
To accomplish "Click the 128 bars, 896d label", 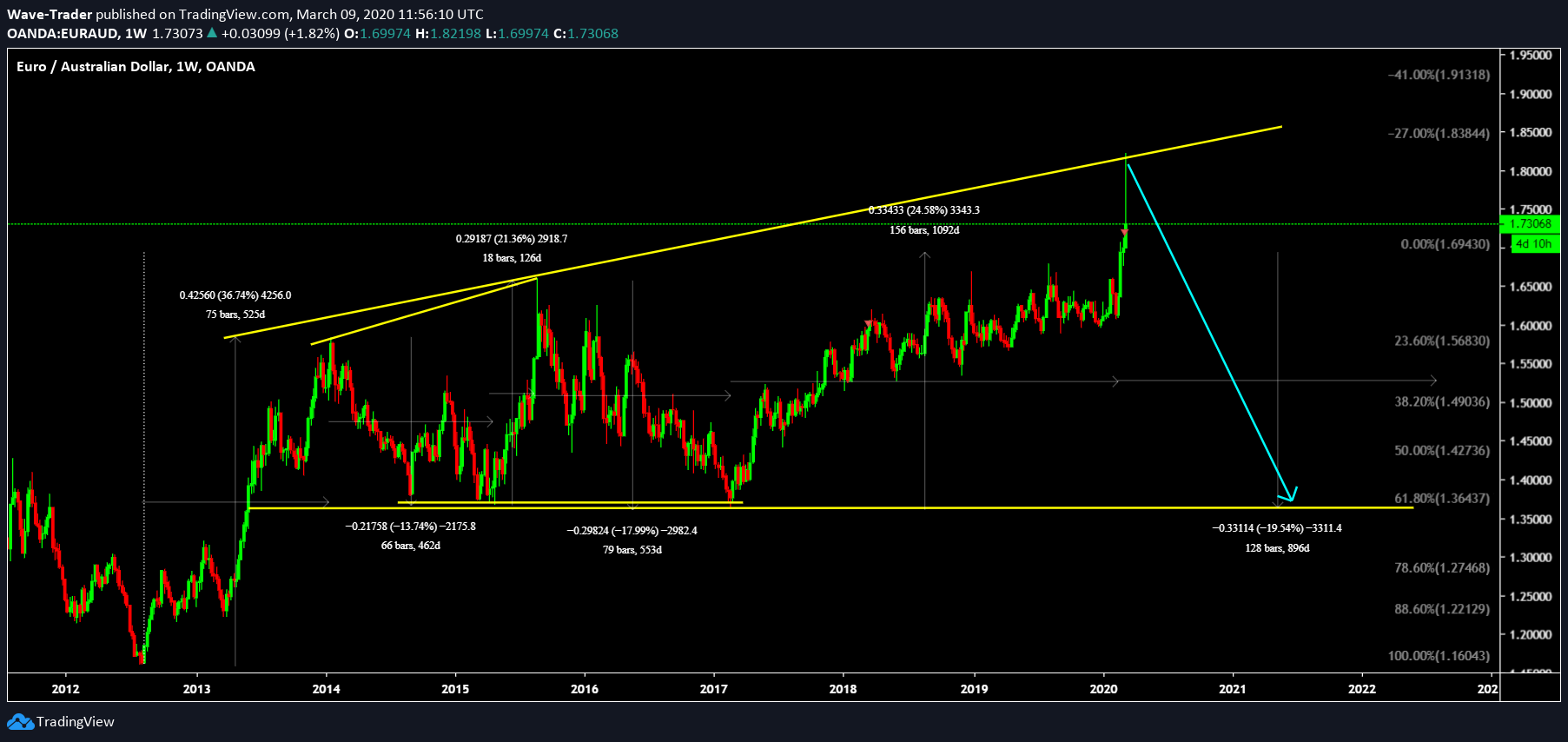I will 1277,548.
